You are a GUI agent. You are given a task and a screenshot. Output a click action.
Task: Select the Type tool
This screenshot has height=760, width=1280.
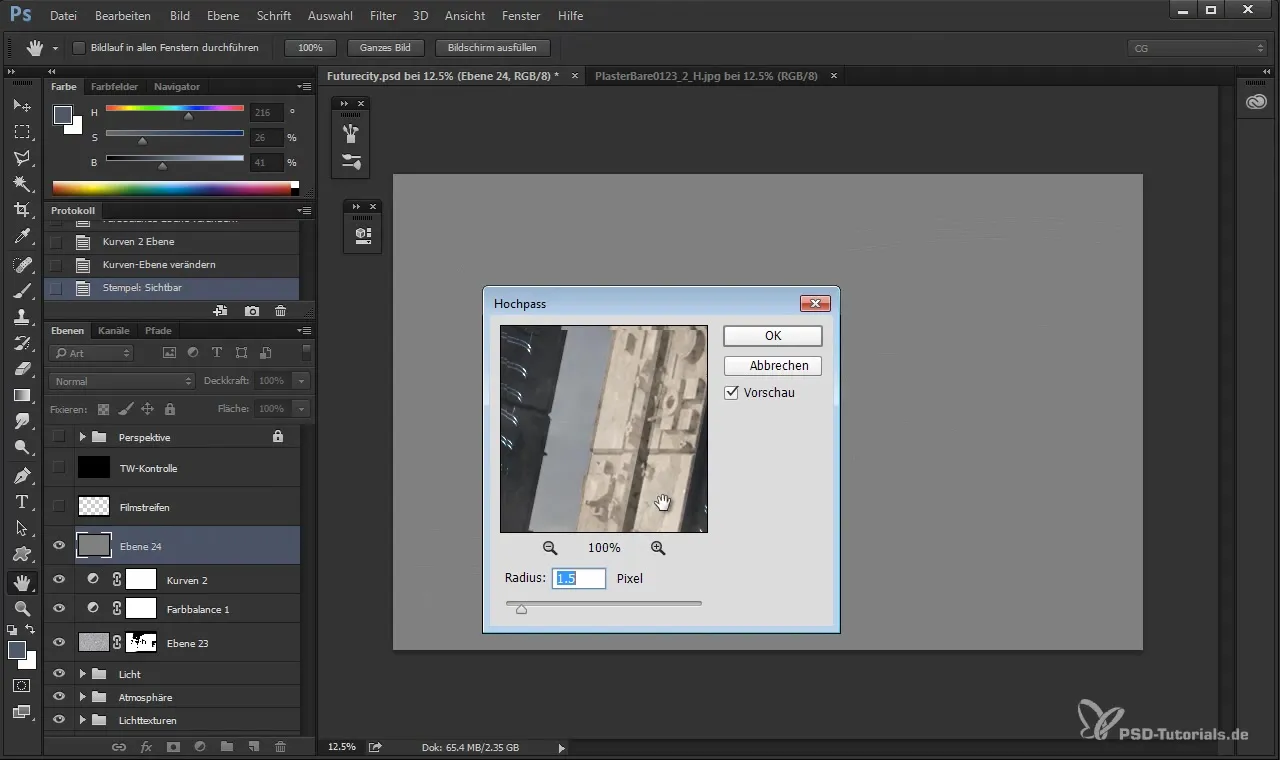[x=22, y=502]
